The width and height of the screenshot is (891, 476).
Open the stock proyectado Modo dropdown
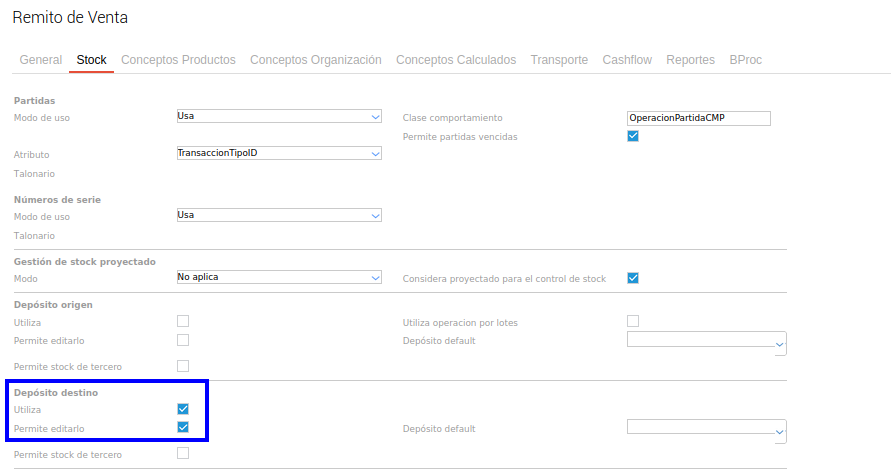pos(279,277)
